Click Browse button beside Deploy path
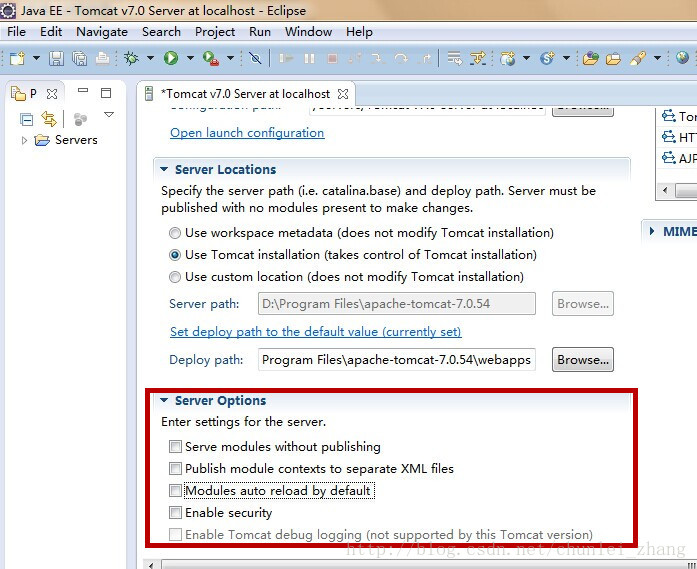 point(583,360)
